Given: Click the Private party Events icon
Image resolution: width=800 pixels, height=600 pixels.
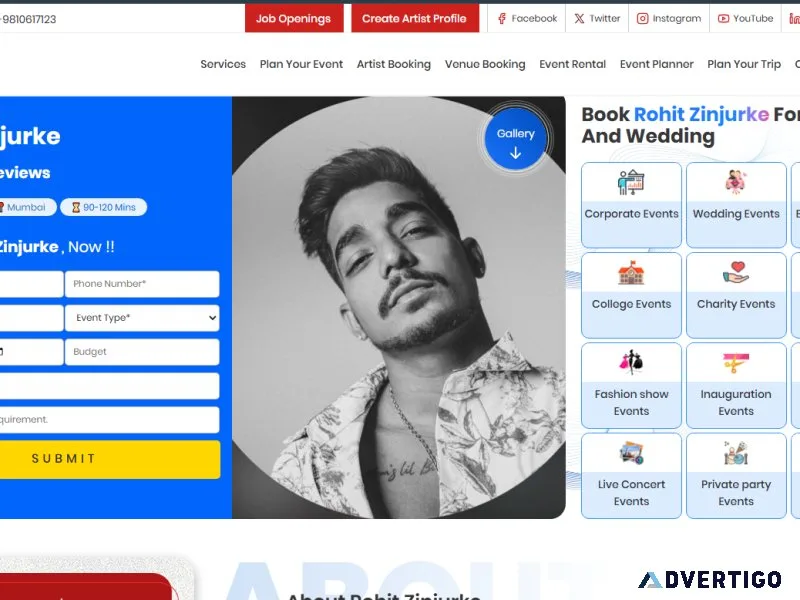Looking at the screenshot, I should [x=736, y=453].
